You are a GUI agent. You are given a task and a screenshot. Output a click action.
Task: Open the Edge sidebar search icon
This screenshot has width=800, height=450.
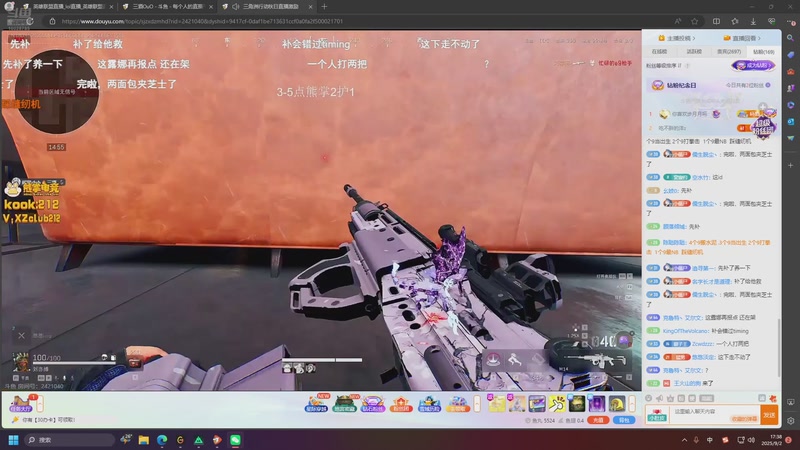(x=790, y=38)
